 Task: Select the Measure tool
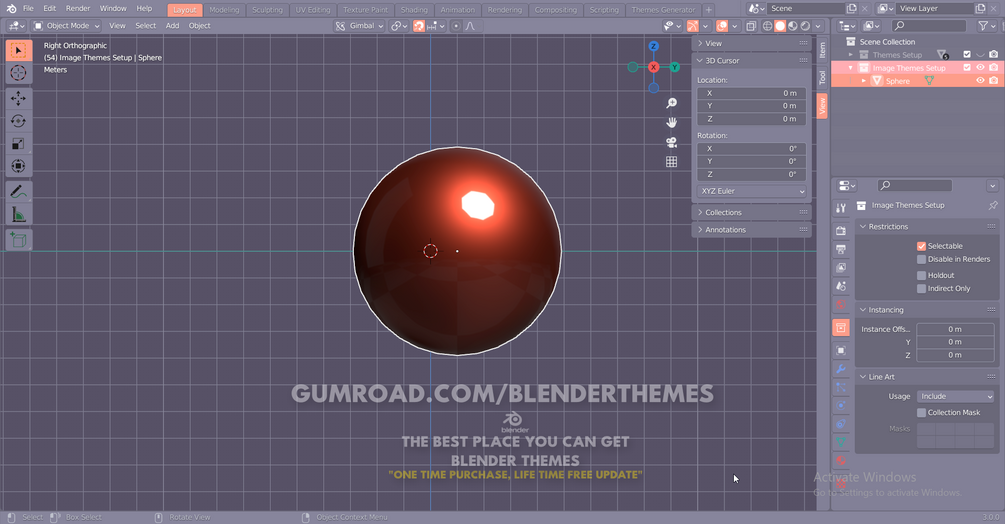coord(18,215)
